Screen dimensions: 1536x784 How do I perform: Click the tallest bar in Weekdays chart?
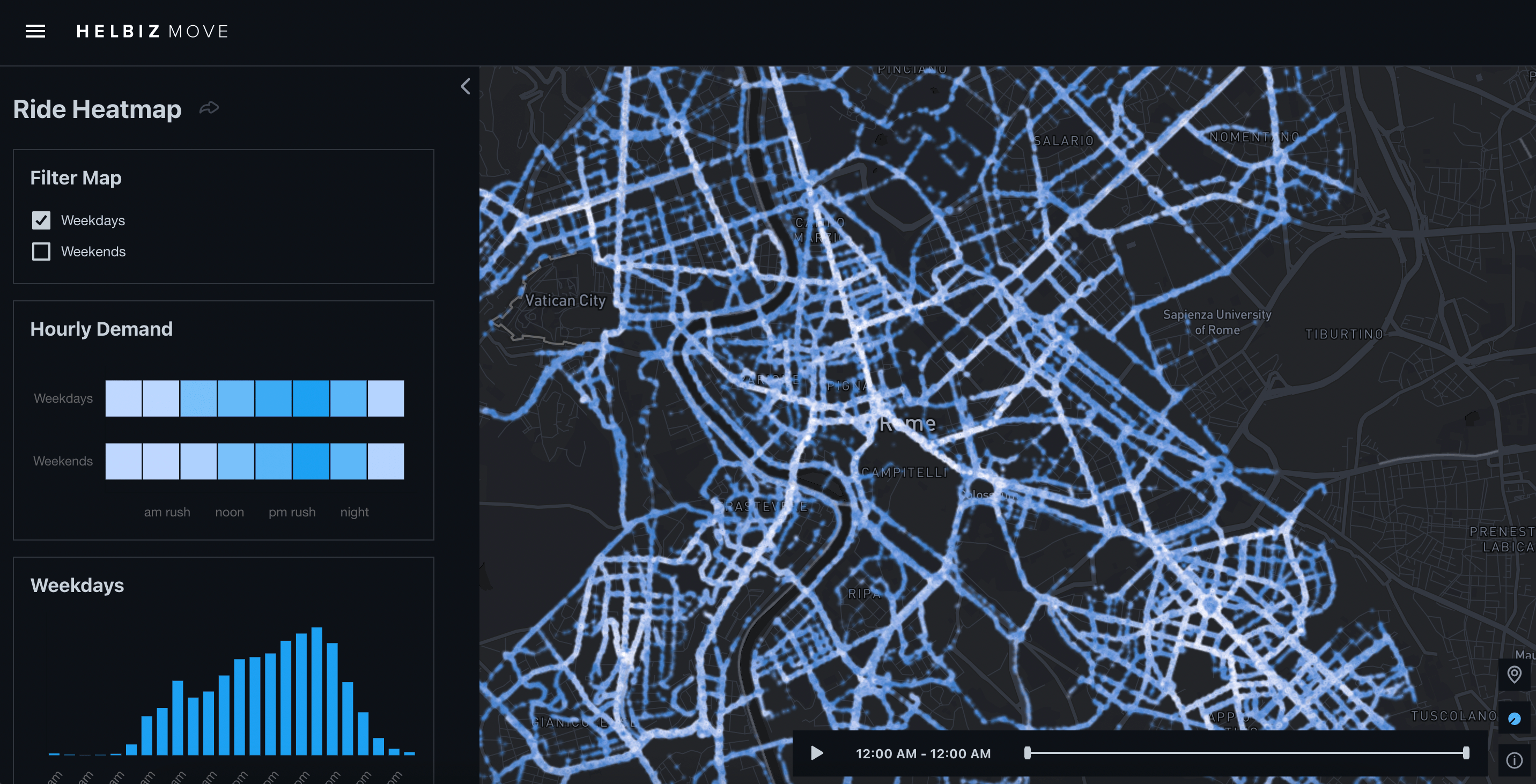coord(316,691)
